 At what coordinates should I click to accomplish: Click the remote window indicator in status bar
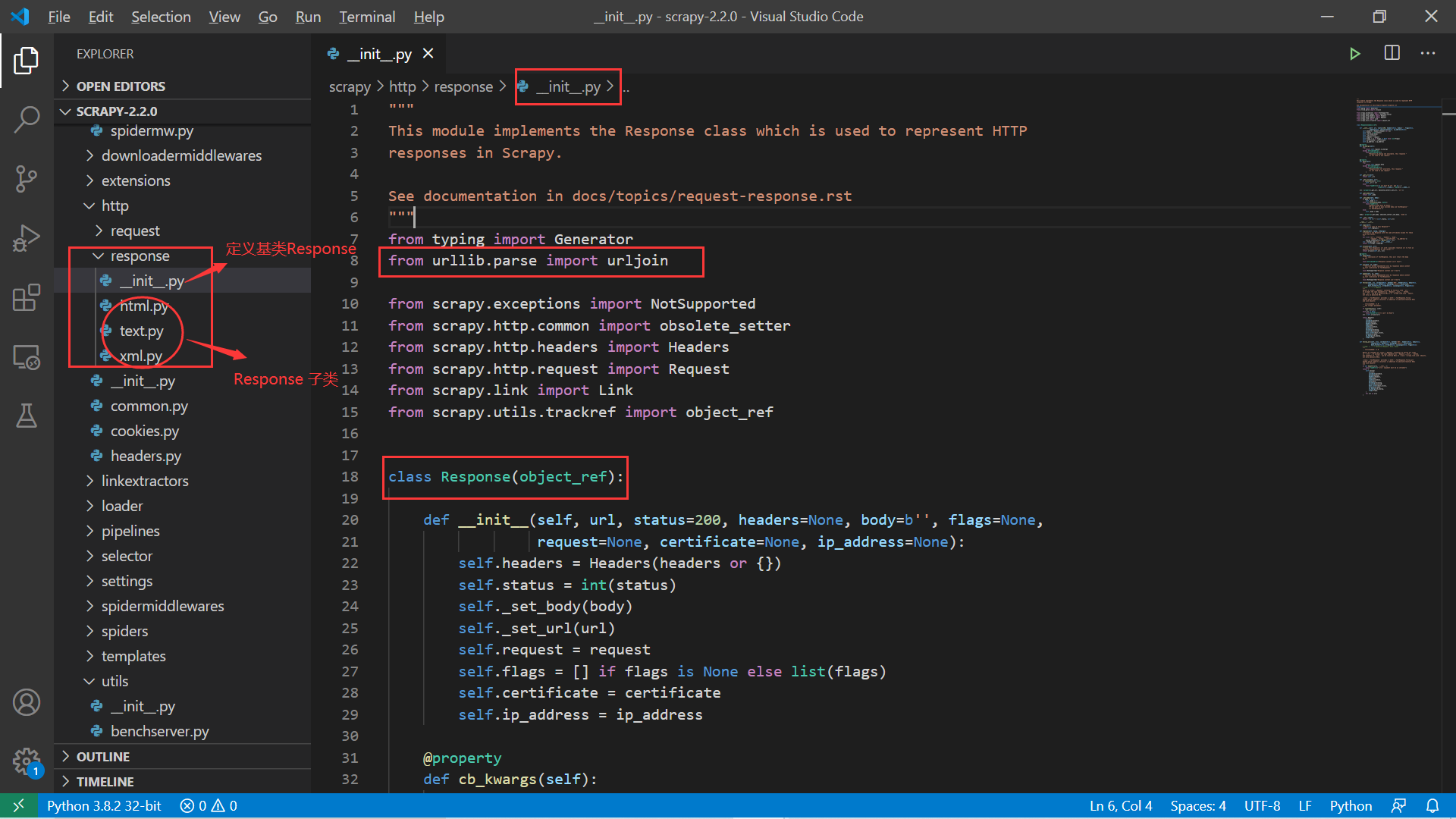click(19, 805)
